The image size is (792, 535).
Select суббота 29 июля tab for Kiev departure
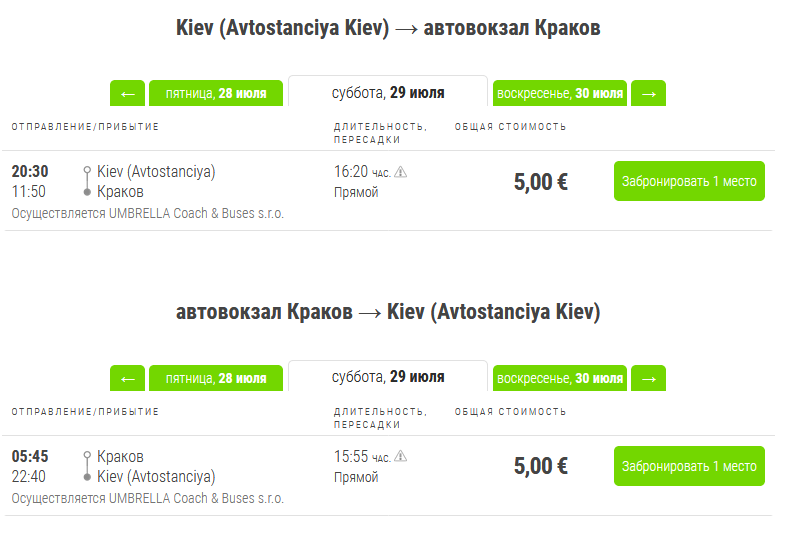click(388, 93)
